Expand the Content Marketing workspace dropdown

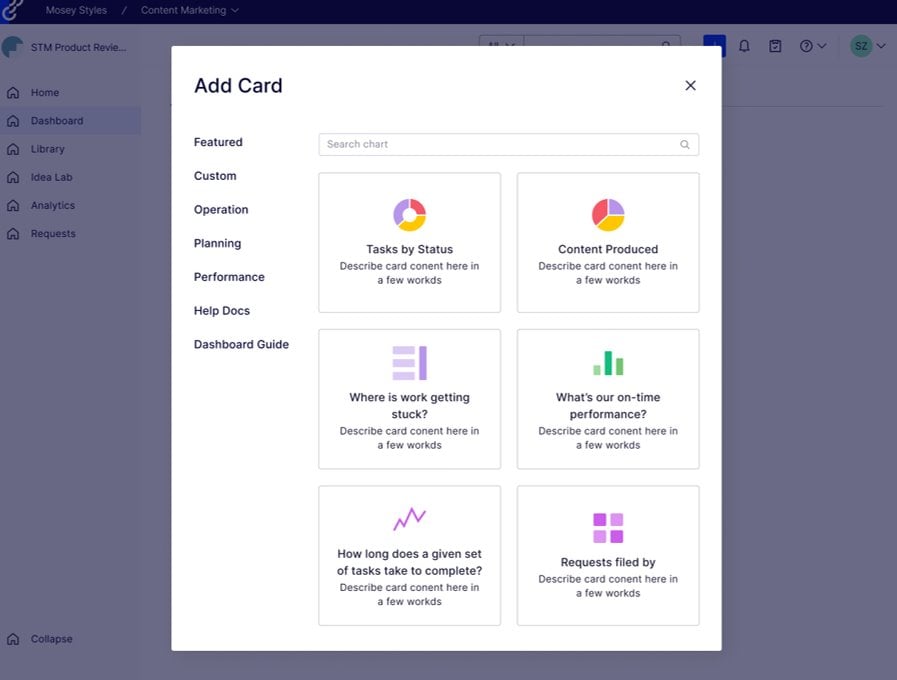190,10
